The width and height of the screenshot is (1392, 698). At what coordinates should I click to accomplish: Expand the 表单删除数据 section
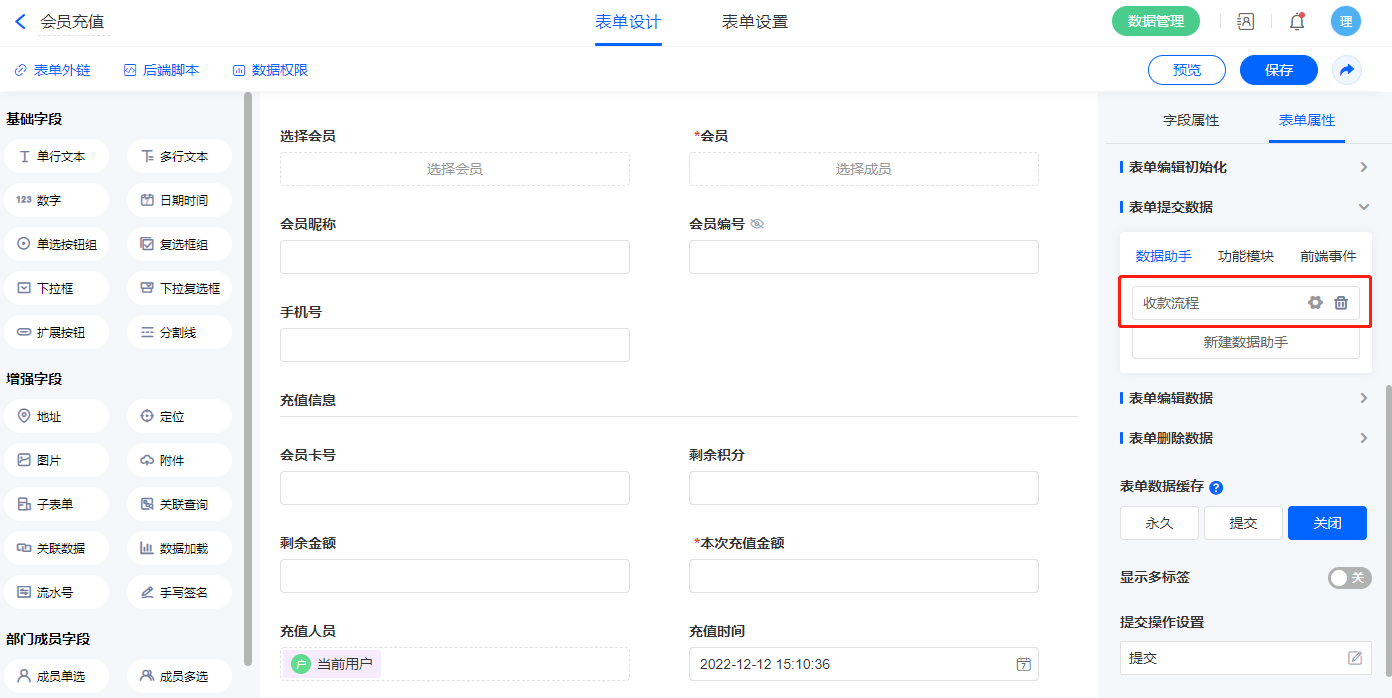pos(1363,438)
